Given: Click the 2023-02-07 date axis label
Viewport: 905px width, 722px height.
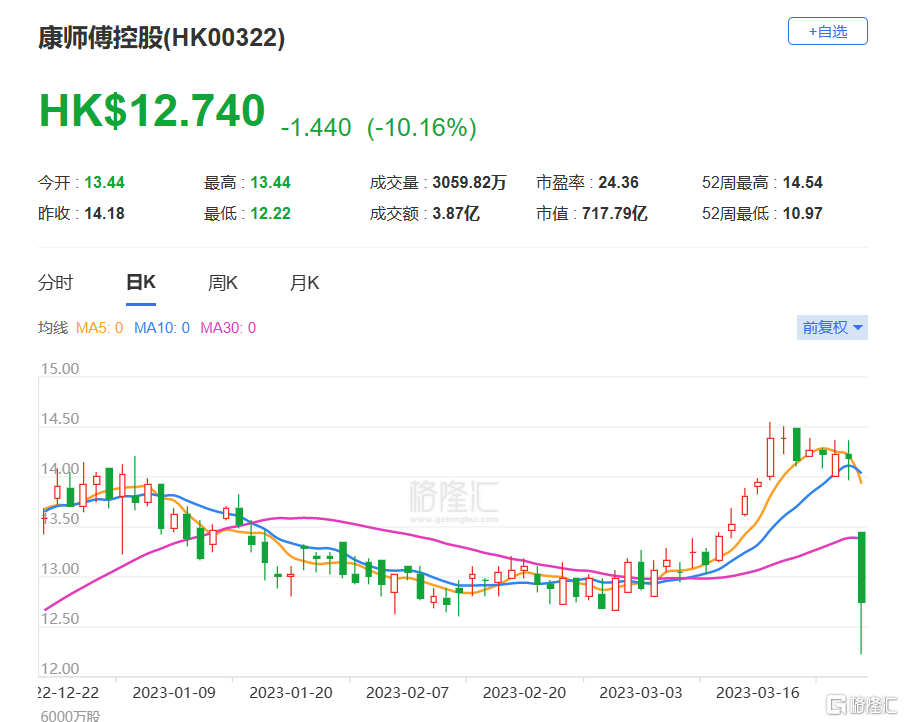Looking at the screenshot, I should [407, 693].
